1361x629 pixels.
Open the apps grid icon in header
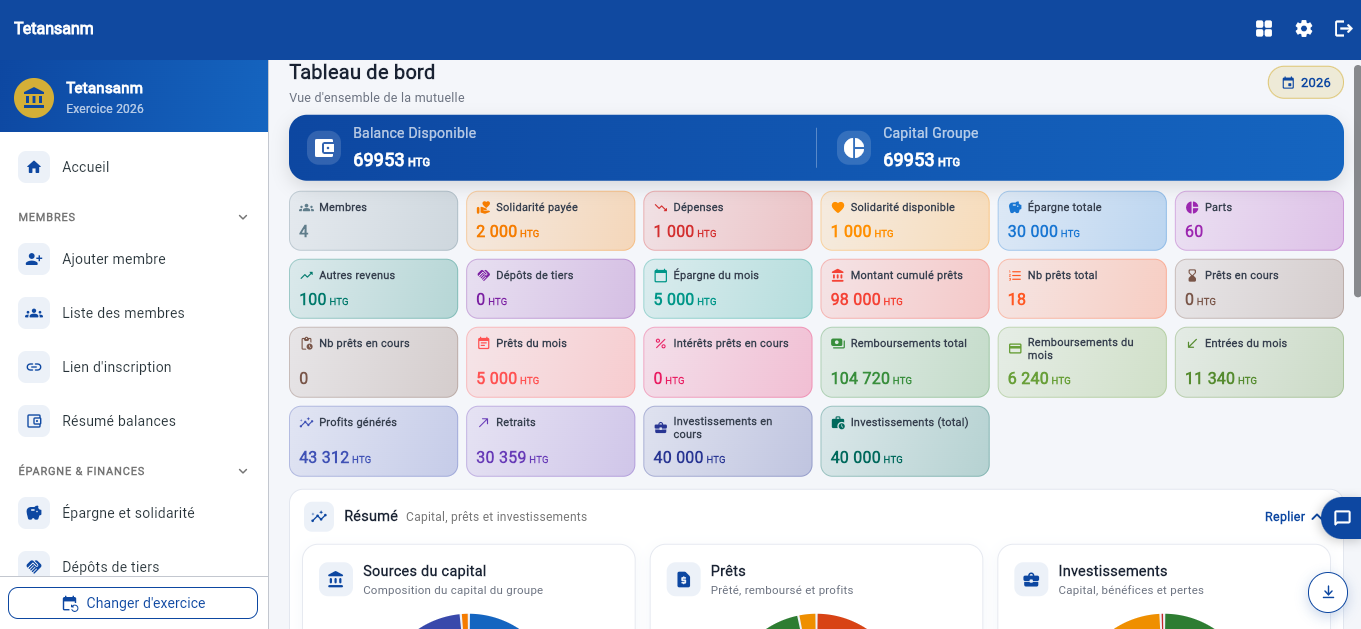point(1264,29)
